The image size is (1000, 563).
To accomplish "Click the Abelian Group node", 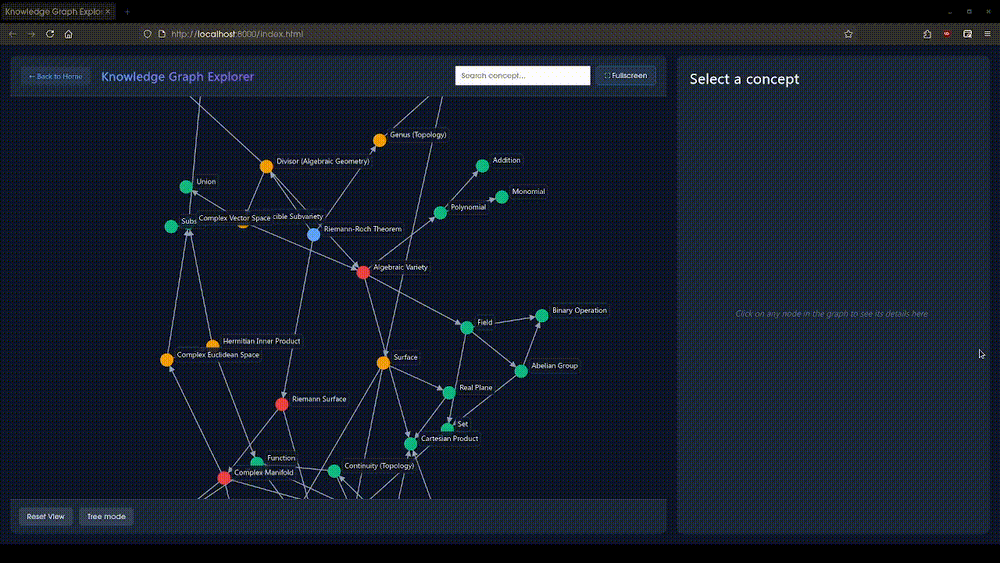I will click(x=520, y=371).
